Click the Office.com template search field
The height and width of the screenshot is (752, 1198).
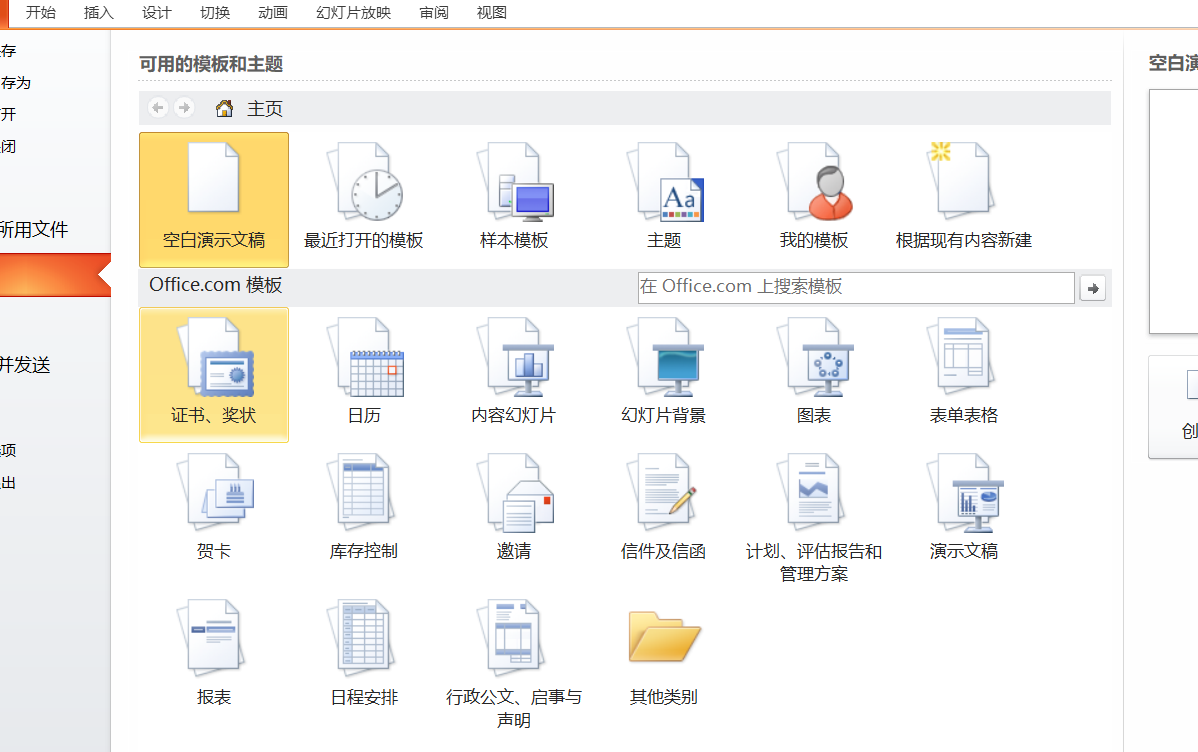[x=855, y=287]
